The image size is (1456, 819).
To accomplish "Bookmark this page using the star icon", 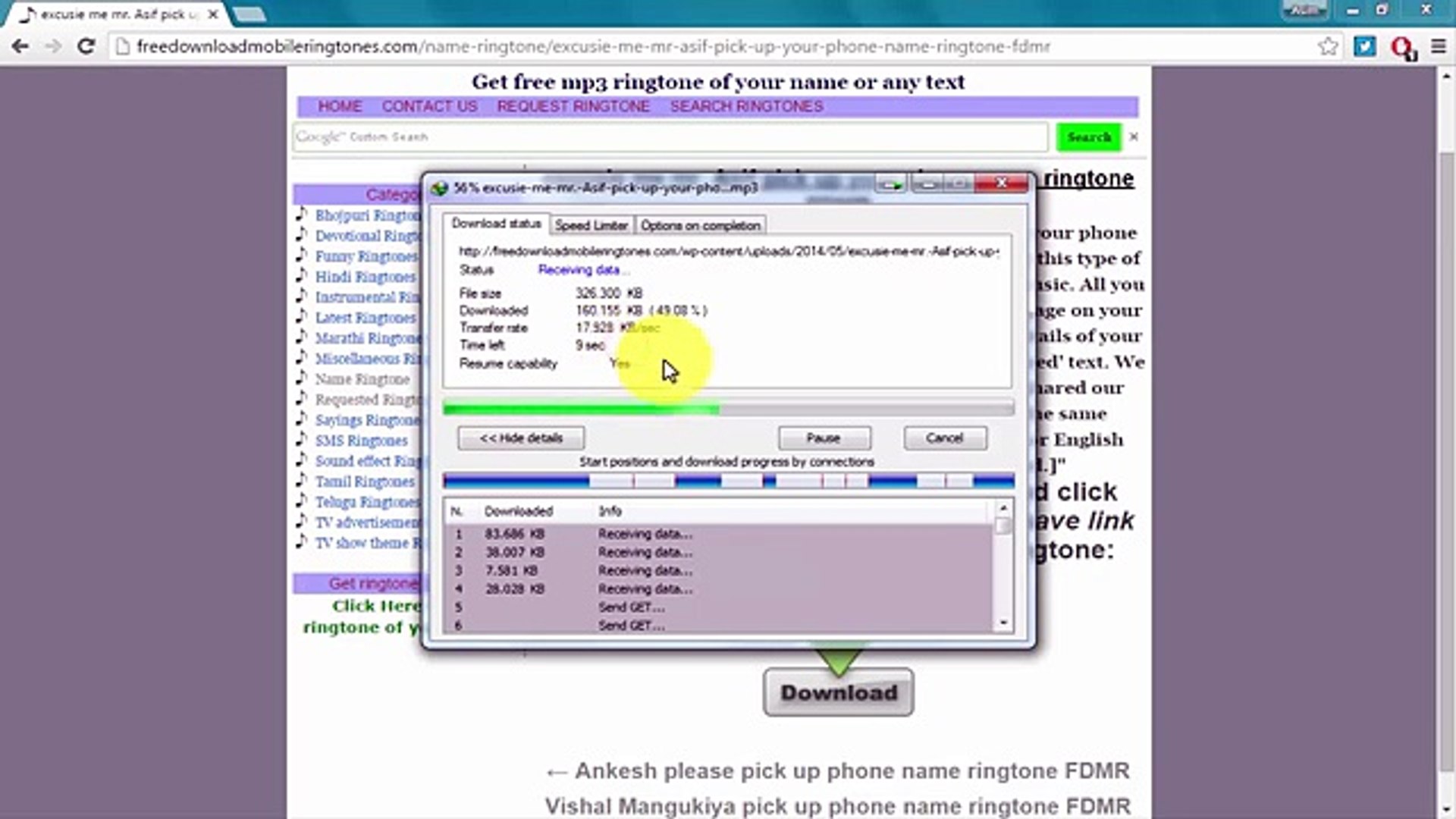I will tap(1328, 46).
